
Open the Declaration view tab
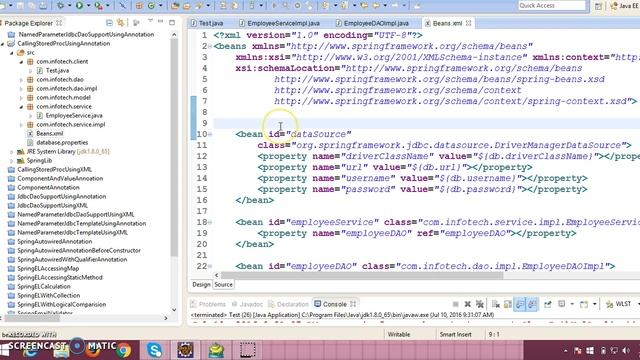point(288,304)
